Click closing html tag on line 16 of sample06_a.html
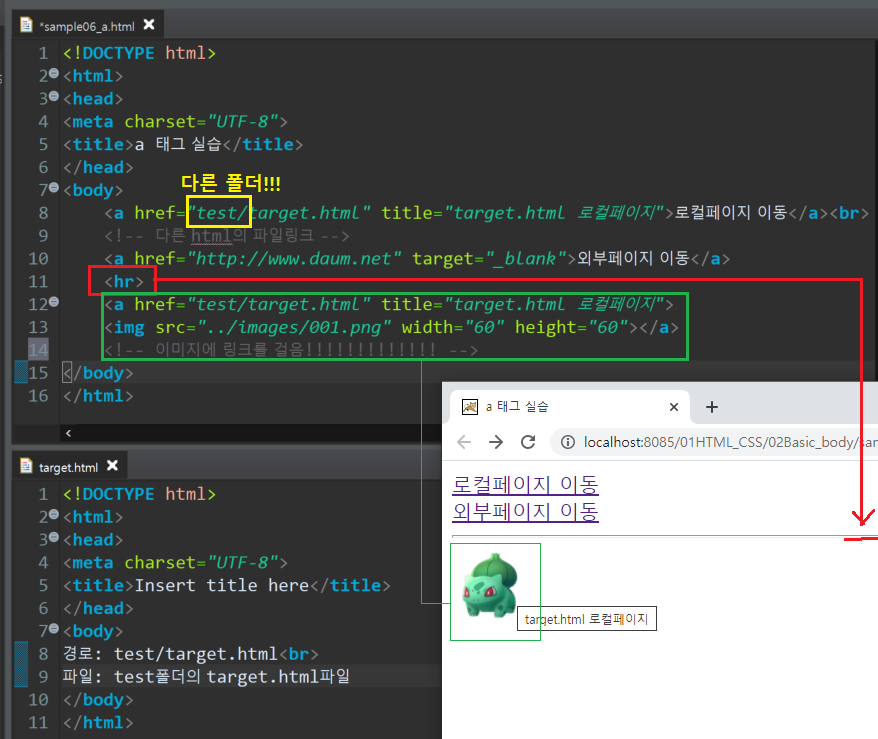The height and width of the screenshot is (739, 878). point(99,396)
